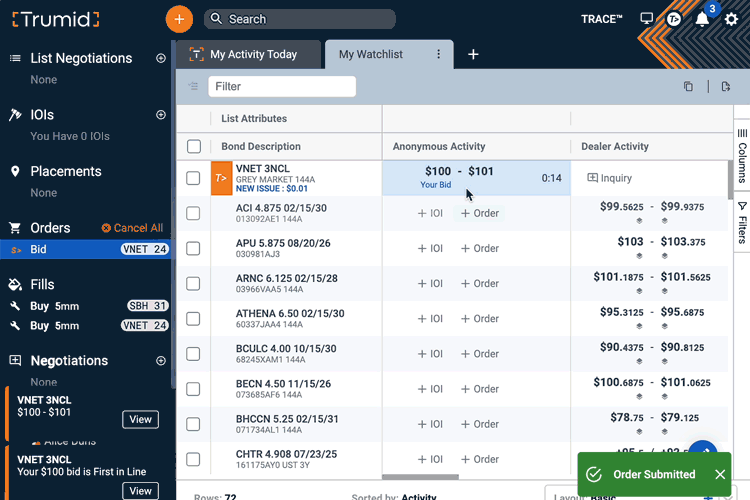Click the ACI dealer bid $99.5625

(622, 207)
